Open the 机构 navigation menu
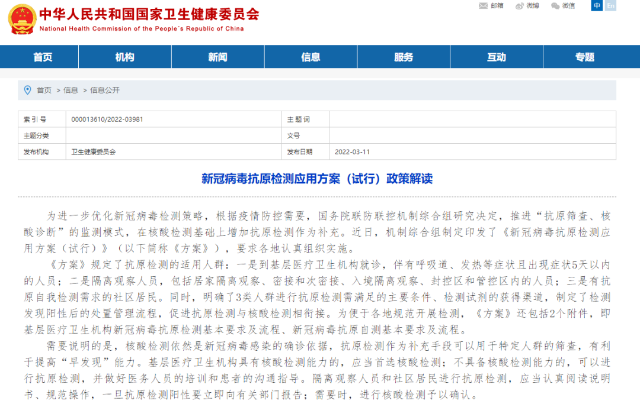This screenshot has width=640, height=420. pos(124,57)
